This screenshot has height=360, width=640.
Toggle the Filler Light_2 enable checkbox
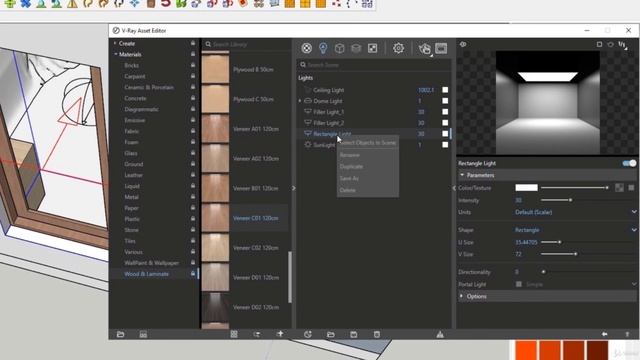(445, 122)
